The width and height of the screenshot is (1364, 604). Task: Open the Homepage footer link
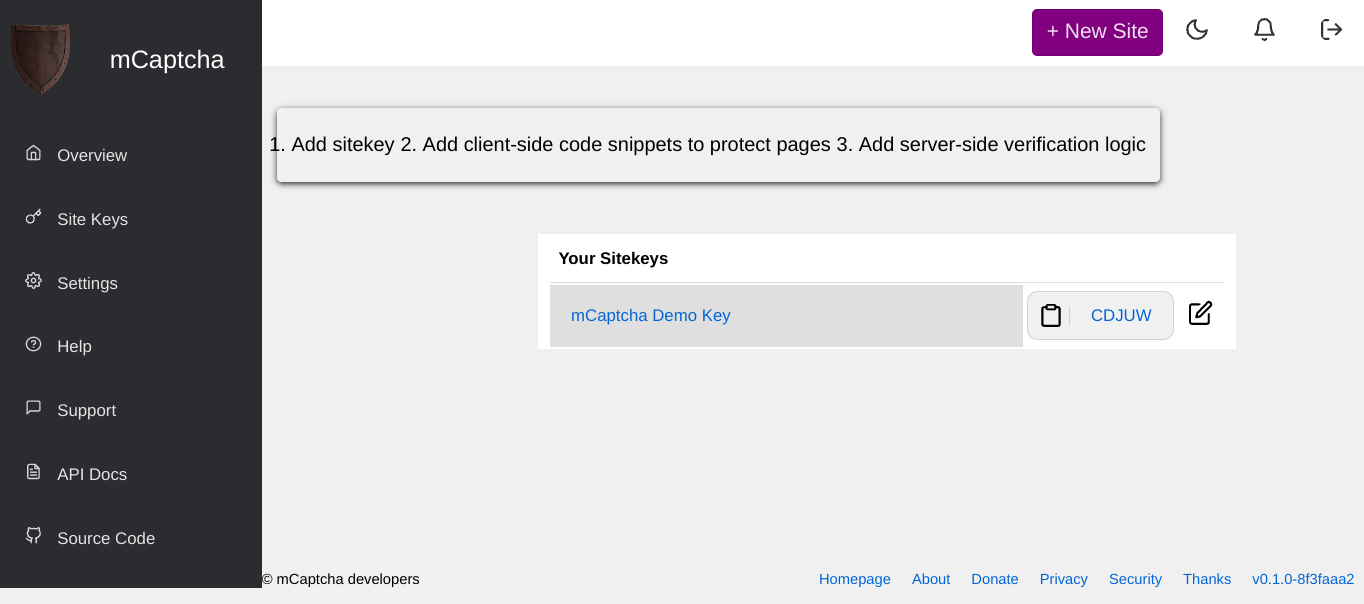[854, 579]
